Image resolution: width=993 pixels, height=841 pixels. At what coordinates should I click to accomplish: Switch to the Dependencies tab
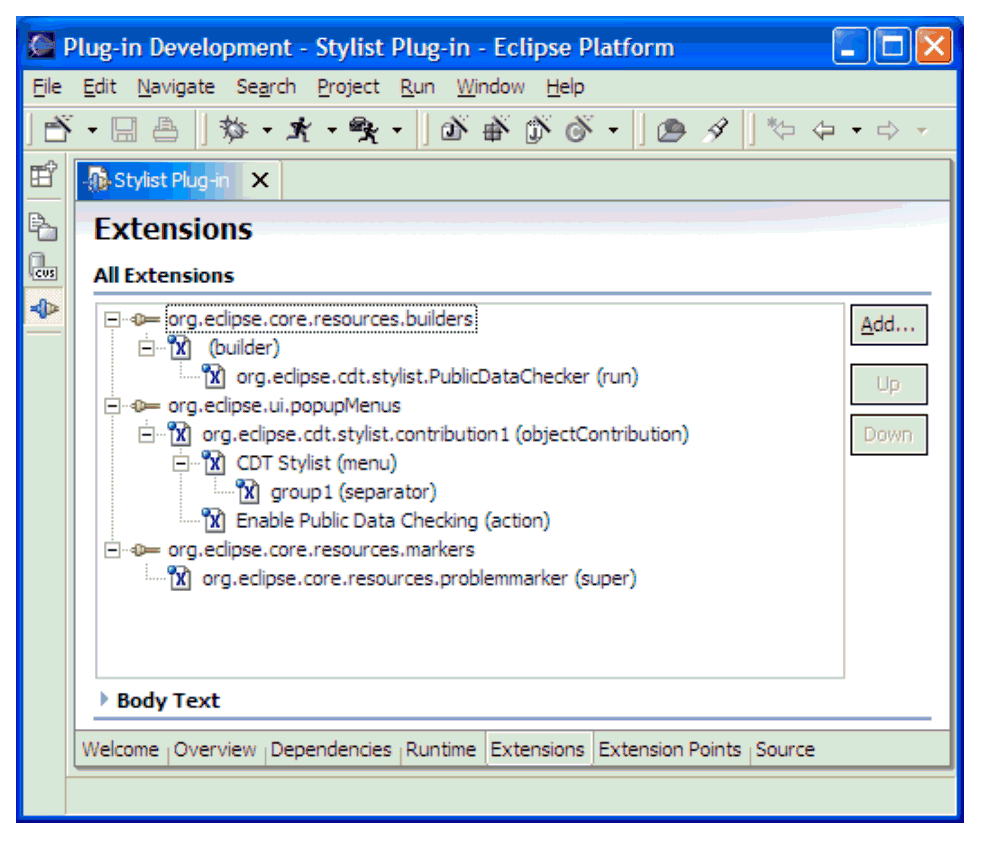330,749
